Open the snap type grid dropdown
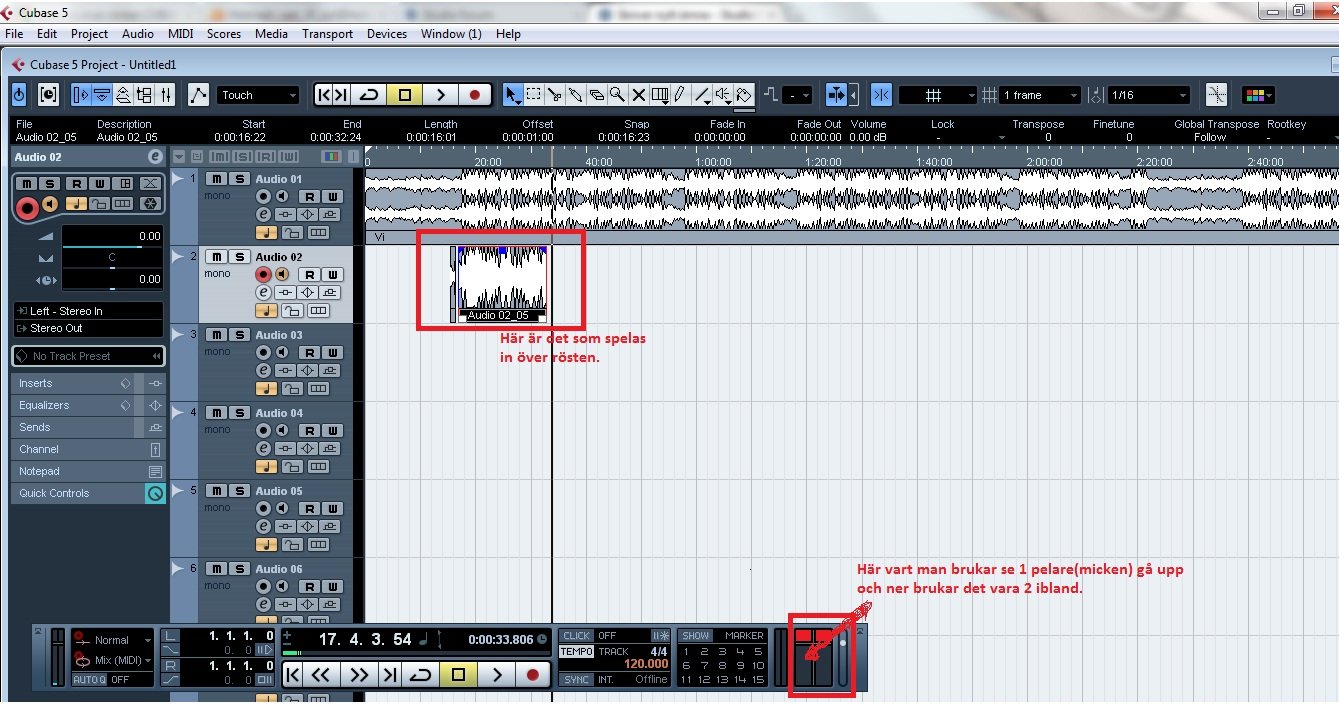Image resolution: width=1339 pixels, height=705 pixels. 937,95
